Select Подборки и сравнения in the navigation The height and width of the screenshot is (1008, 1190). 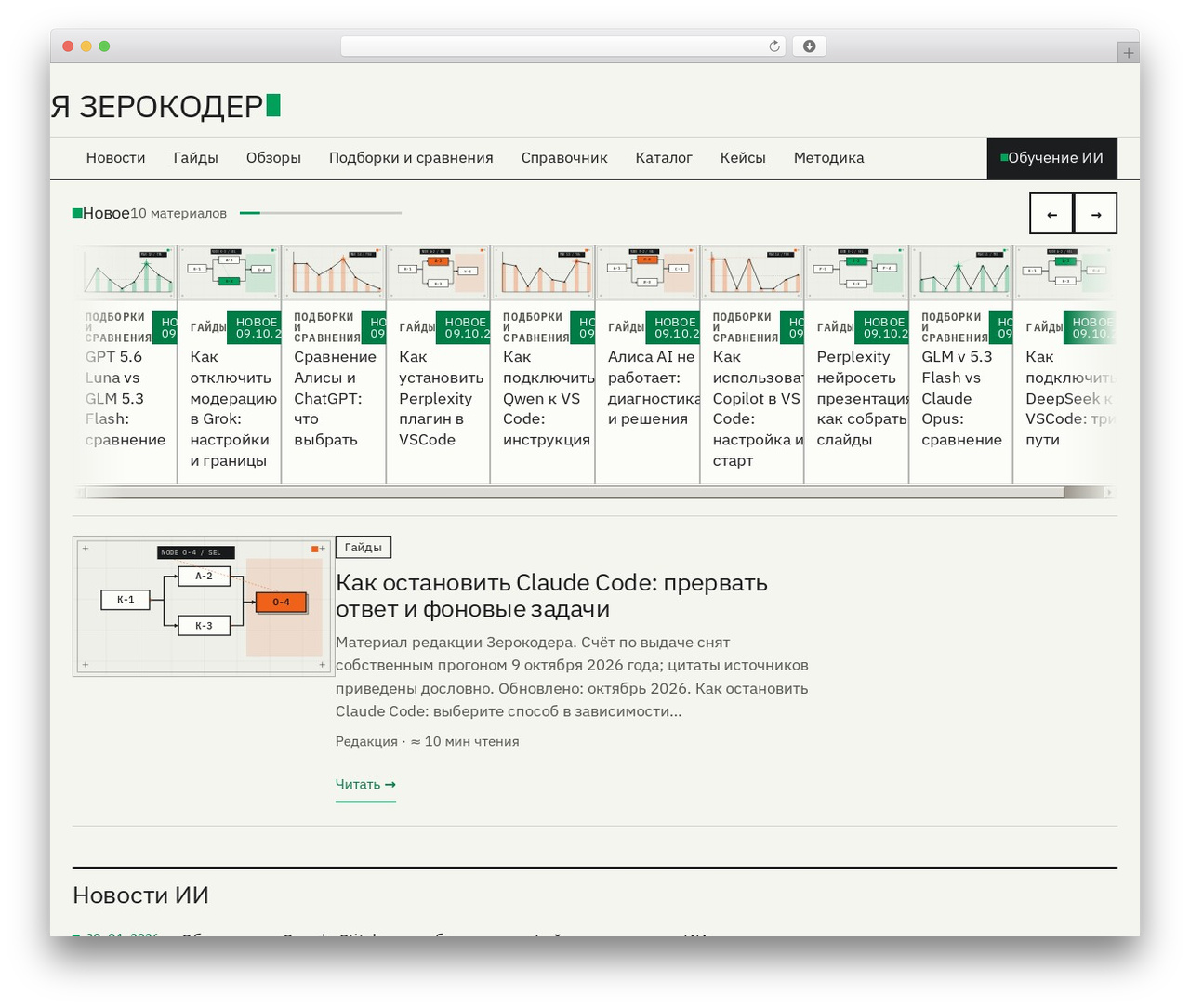[411, 158]
